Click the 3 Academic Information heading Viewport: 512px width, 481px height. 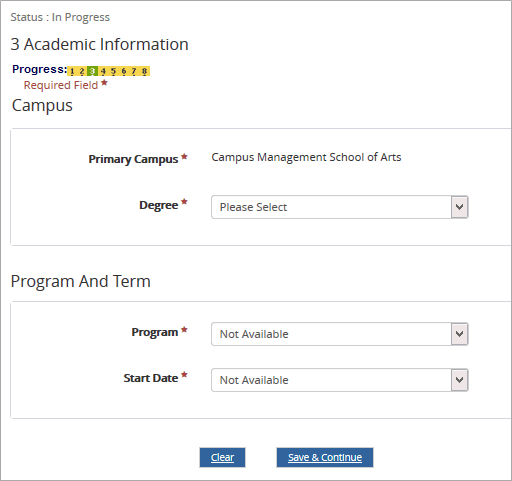coord(99,44)
